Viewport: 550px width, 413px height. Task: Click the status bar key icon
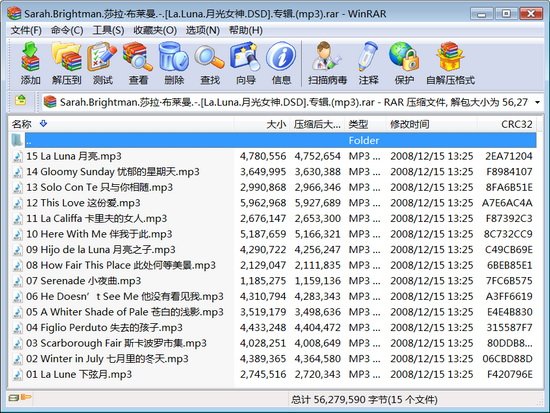(26, 398)
